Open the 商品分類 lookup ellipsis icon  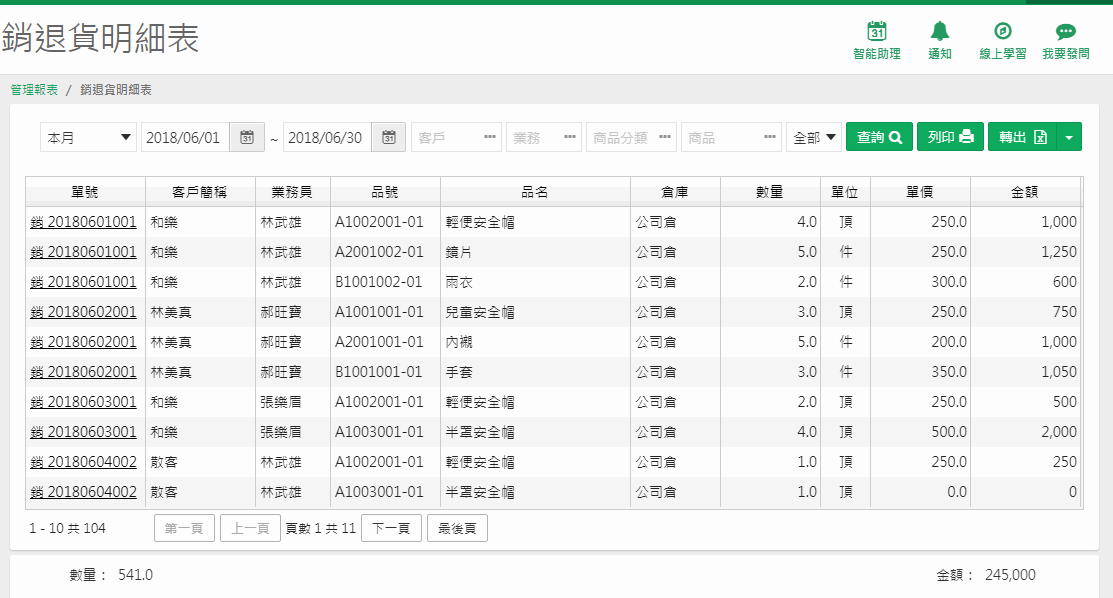click(x=664, y=137)
